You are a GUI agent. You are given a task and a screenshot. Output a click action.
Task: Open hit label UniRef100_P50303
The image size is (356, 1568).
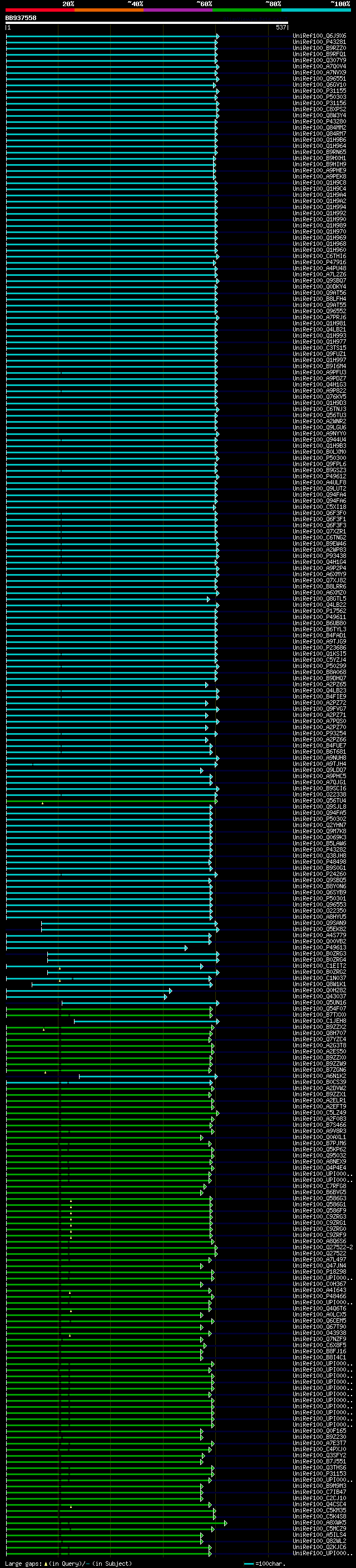(319, 97)
